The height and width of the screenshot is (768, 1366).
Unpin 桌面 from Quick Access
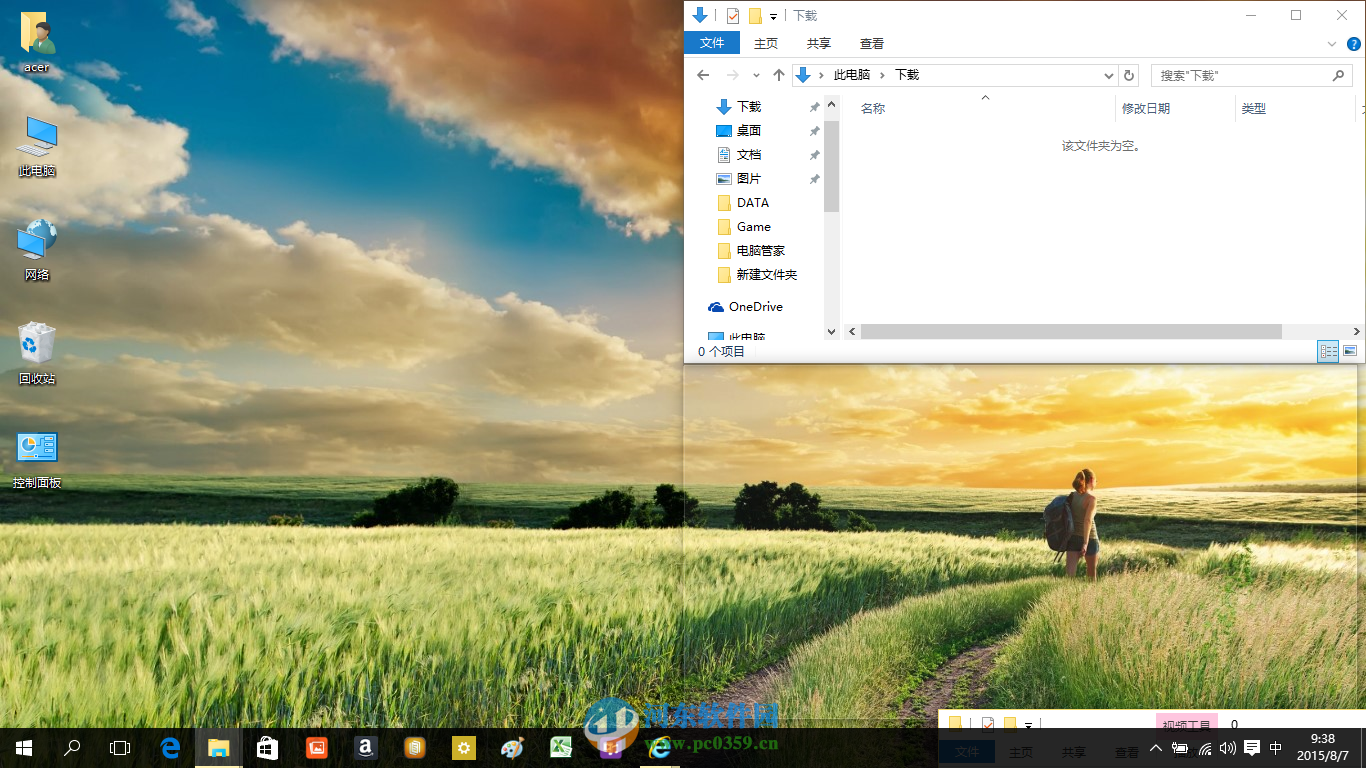[x=814, y=131]
